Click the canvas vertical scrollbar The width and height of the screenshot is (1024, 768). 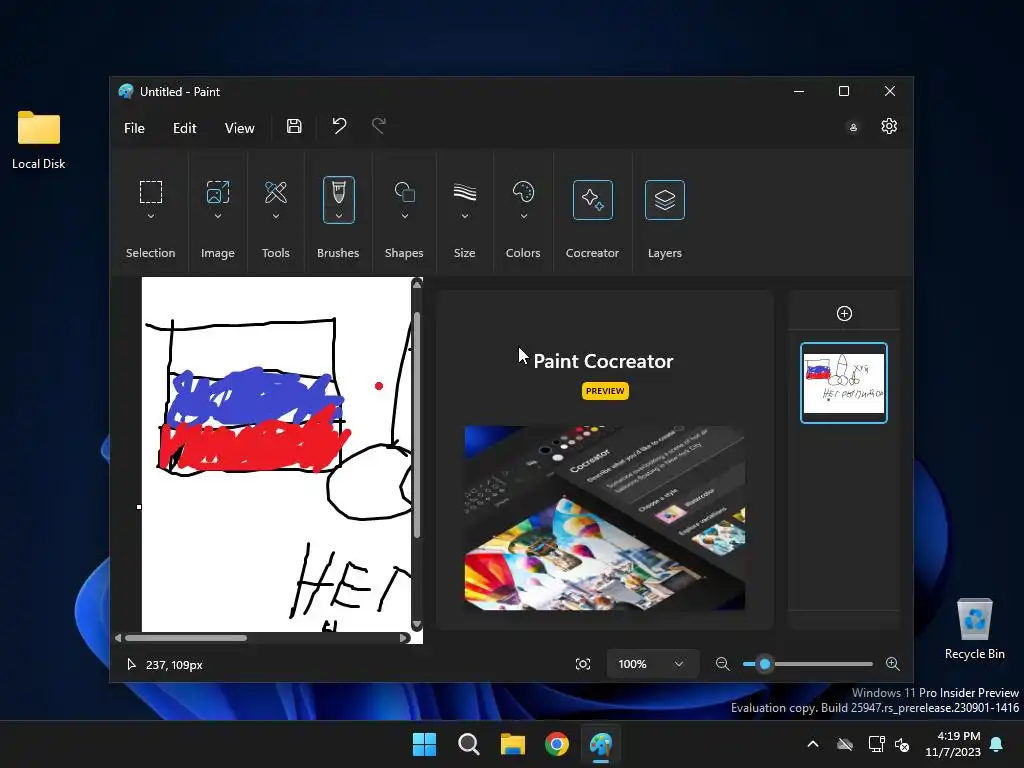(x=417, y=424)
